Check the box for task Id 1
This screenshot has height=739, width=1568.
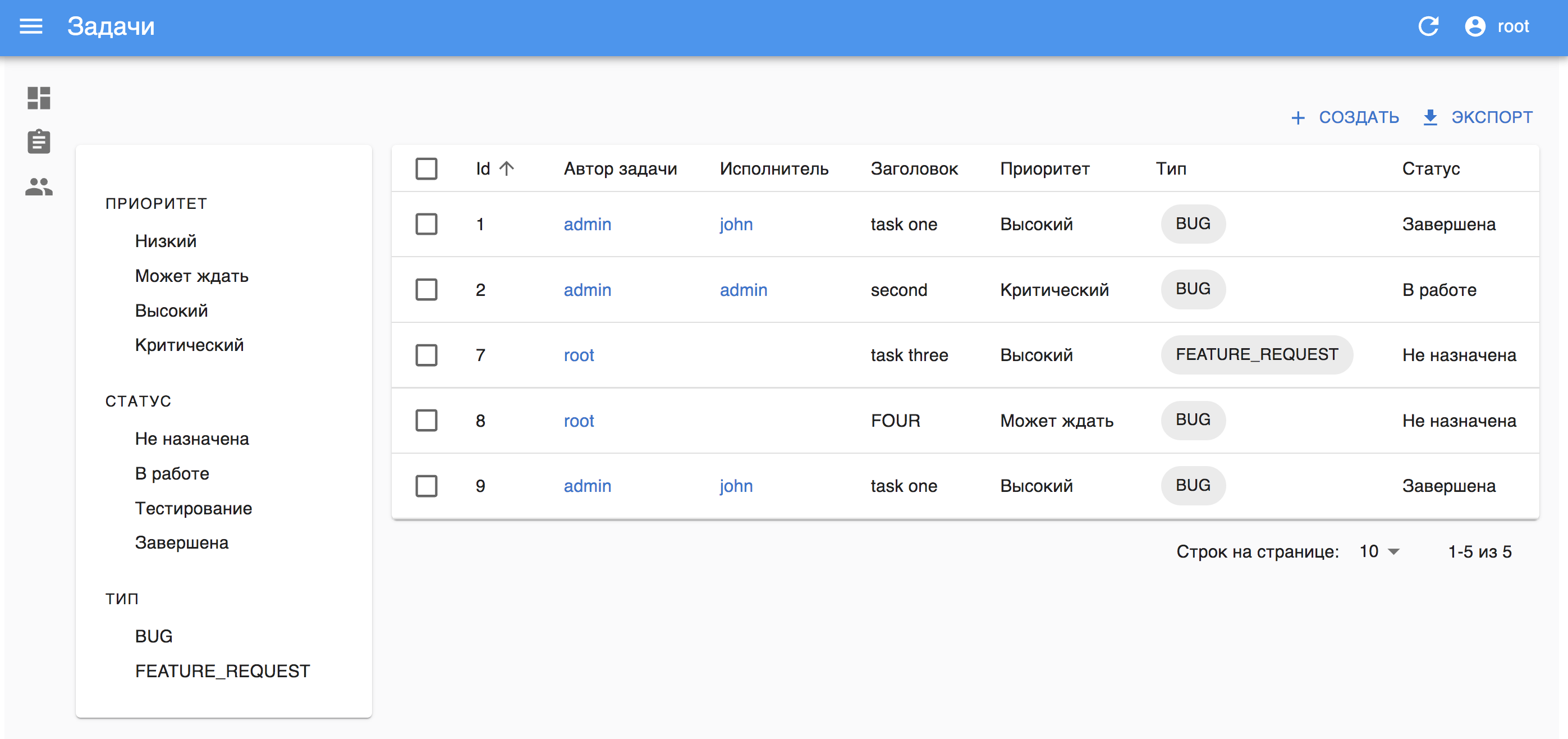(426, 224)
